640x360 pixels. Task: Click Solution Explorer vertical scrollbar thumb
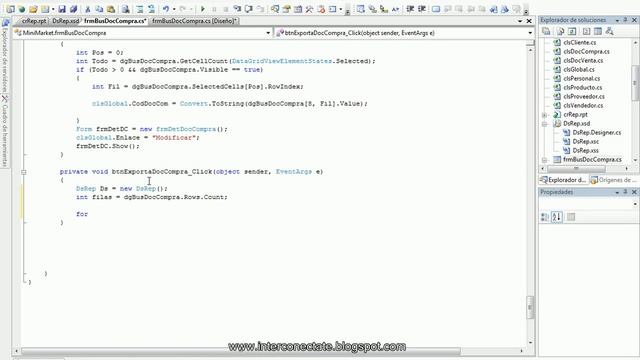click(635, 83)
